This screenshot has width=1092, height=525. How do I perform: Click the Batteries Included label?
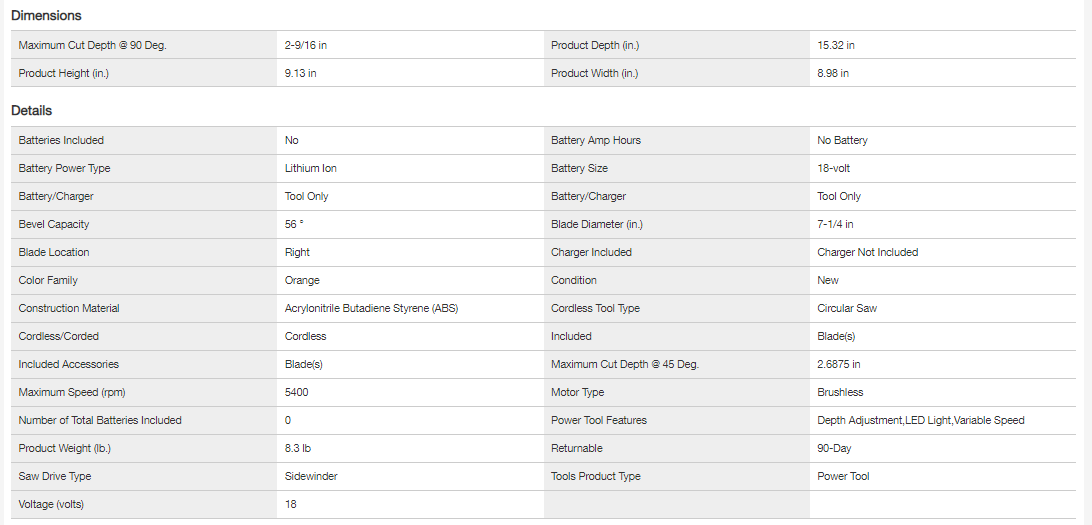click(x=61, y=140)
